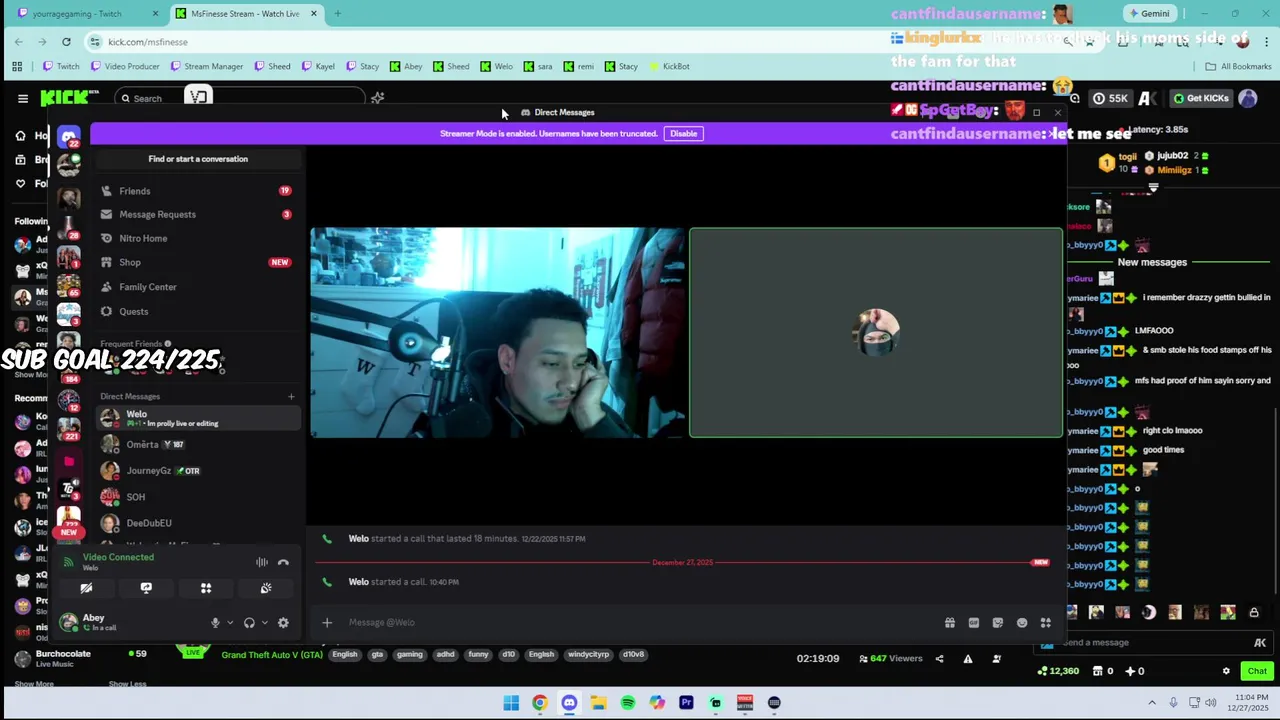The image size is (1280, 720).
Task: Send a gift in Discord chat
Action: tap(949, 622)
